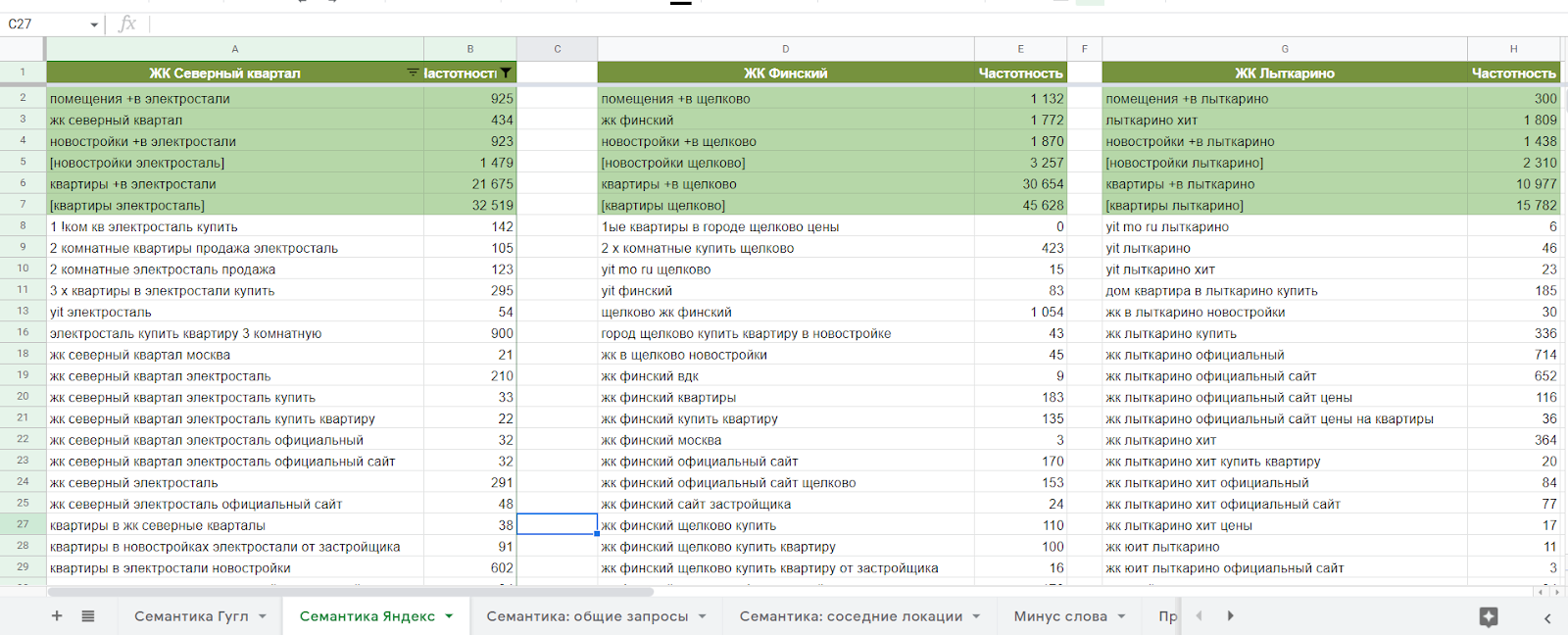Viewport: 1568px width, 635px height.
Task: Select row 27 header
Action: 23,524
